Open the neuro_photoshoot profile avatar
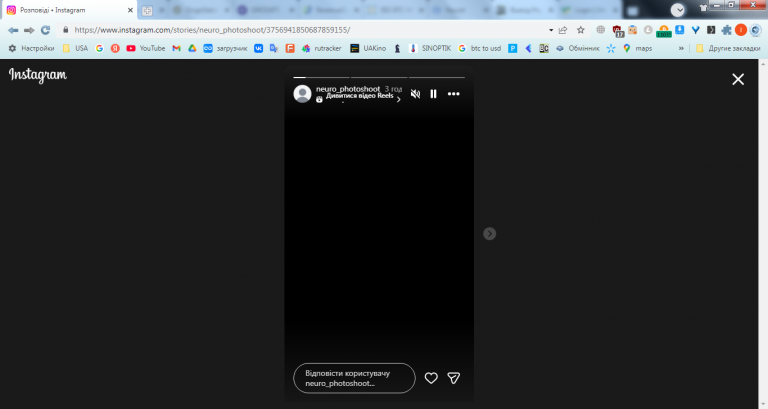768x409 pixels. [302, 94]
